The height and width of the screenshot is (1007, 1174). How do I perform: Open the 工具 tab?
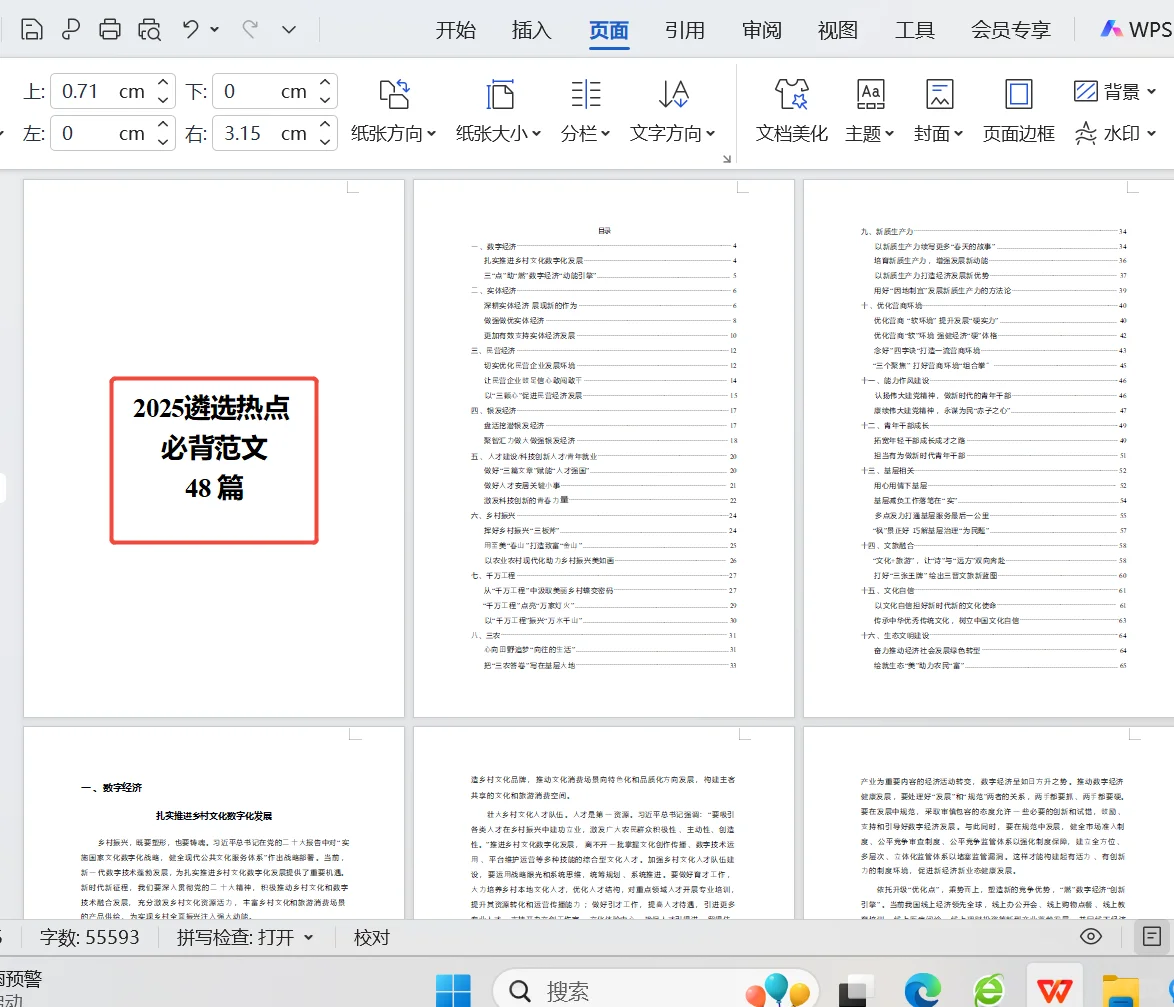(x=915, y=30)
